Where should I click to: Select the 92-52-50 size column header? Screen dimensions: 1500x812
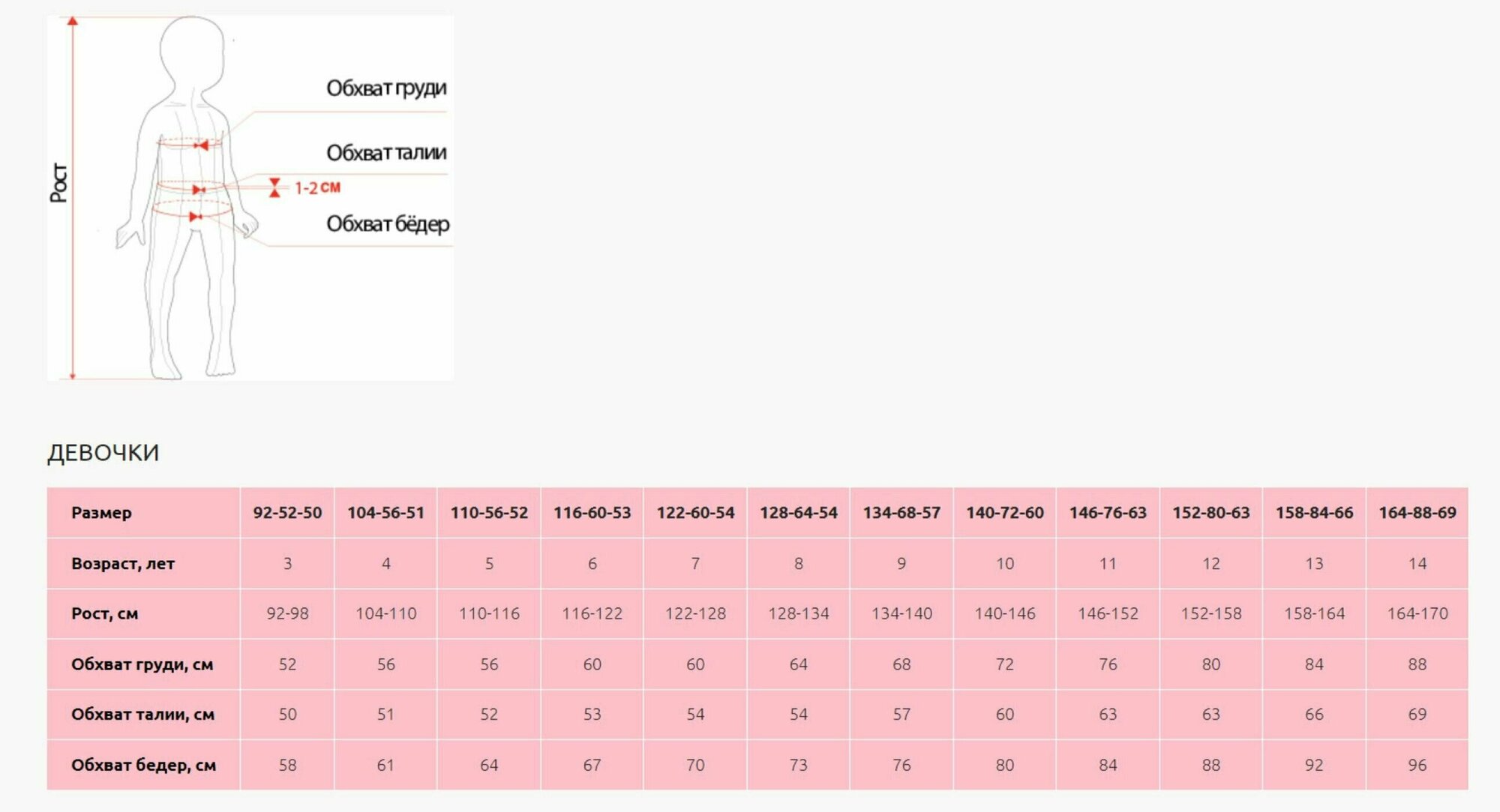coord(287,513)
